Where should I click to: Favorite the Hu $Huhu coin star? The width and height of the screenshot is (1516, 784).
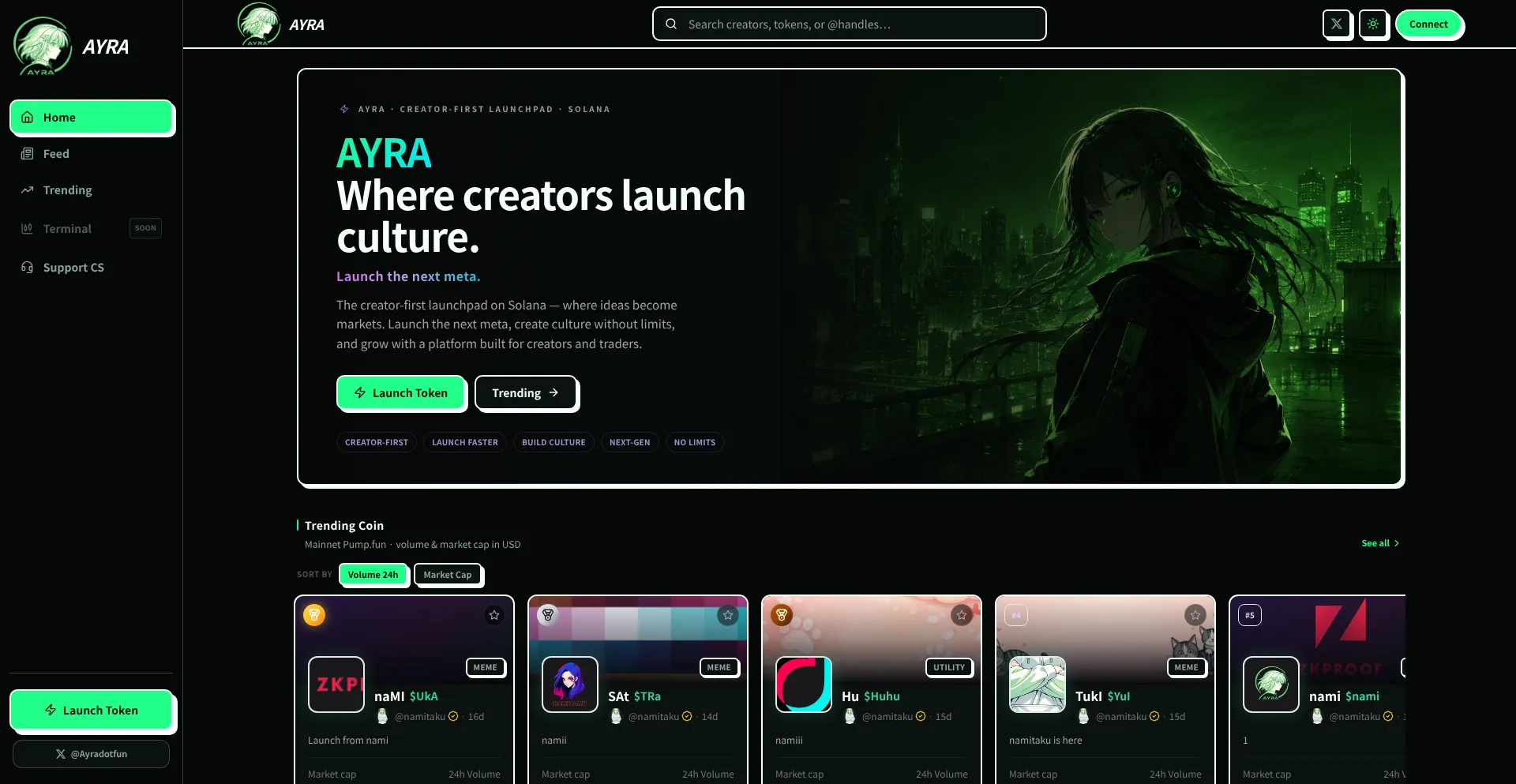coord(962,615)
